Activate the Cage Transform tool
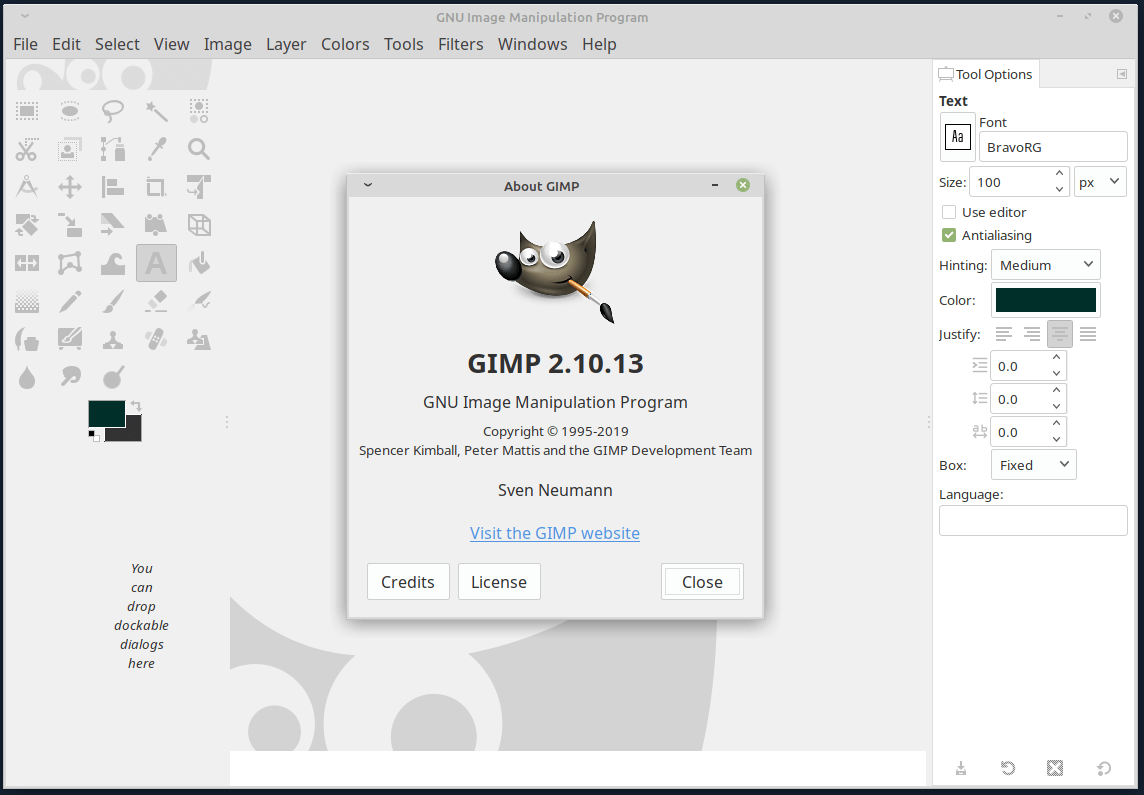1144x795 pixels. 70,263
